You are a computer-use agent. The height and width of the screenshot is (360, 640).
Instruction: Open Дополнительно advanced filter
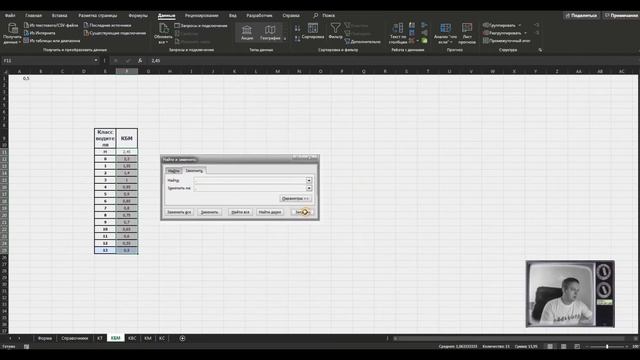pos(362,41)
